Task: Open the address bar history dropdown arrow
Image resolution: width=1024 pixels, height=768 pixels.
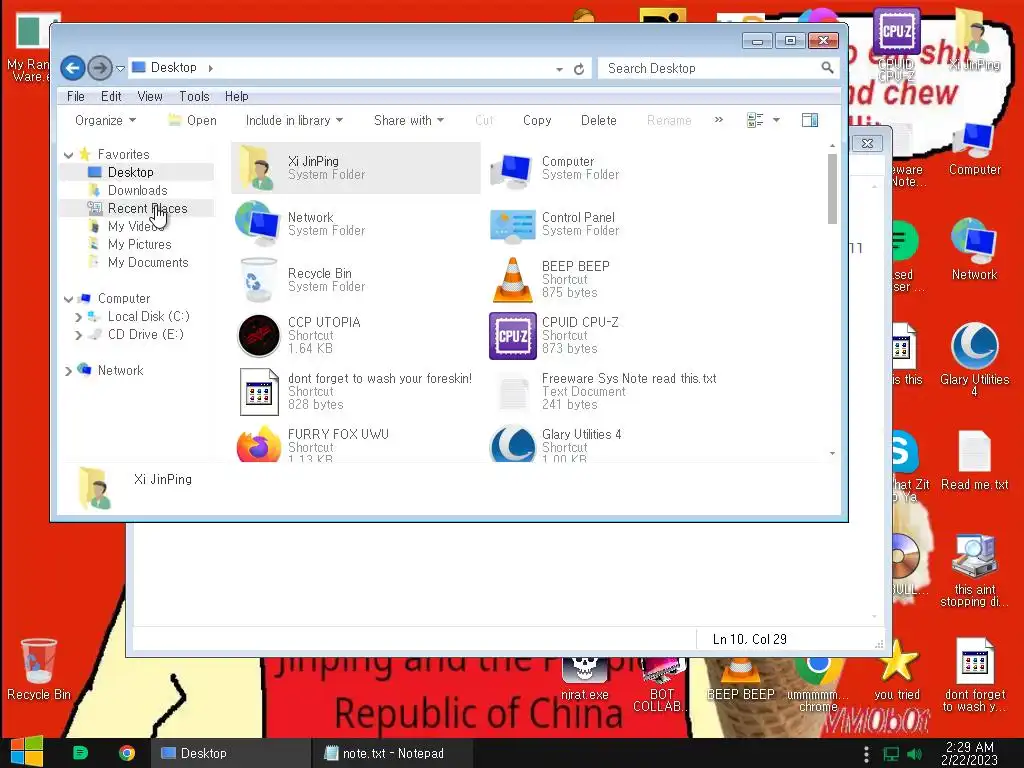Action: [560, 69]
